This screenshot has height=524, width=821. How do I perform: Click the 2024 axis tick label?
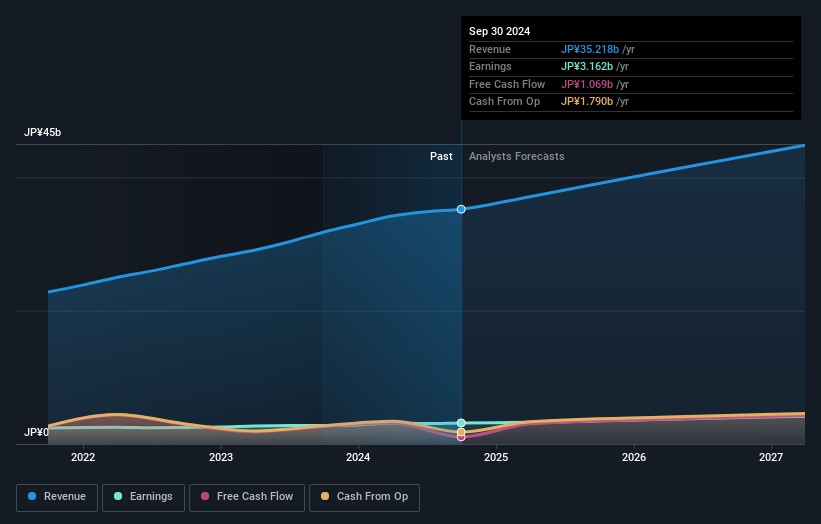click(x=358, y=458)
